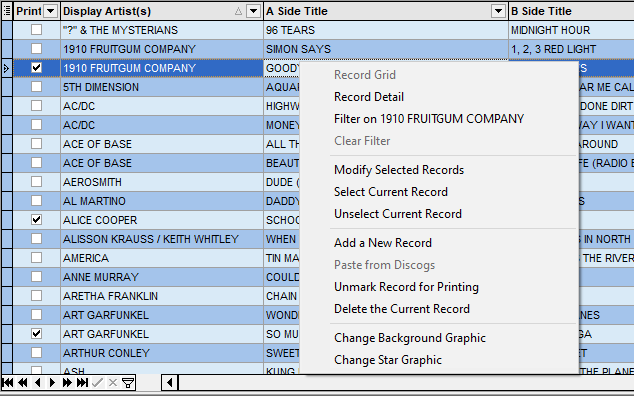Image resolution: width=634 pixels, height=396 pixels.
Task: Click the B Side Title column header
Action: 571,11
